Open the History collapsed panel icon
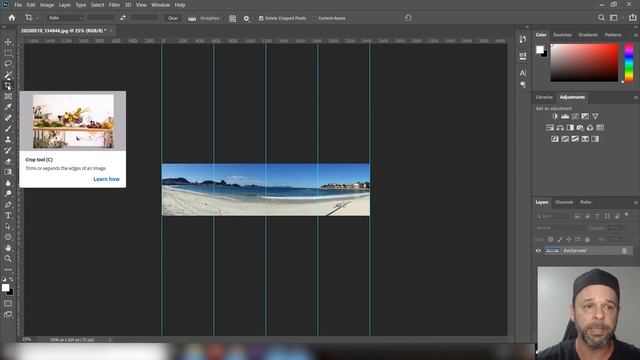 click(x=523, y=39)
